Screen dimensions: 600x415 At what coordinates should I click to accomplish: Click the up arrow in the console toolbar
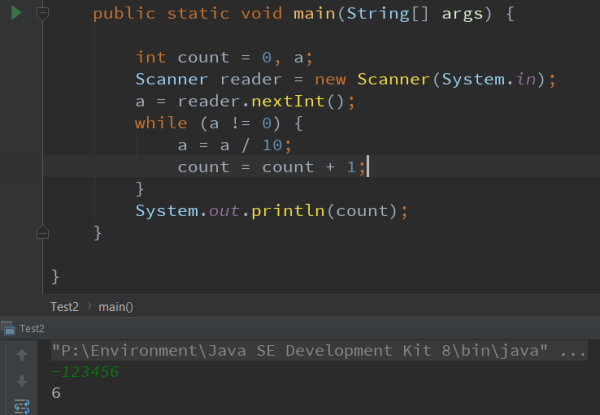point(21,355)
